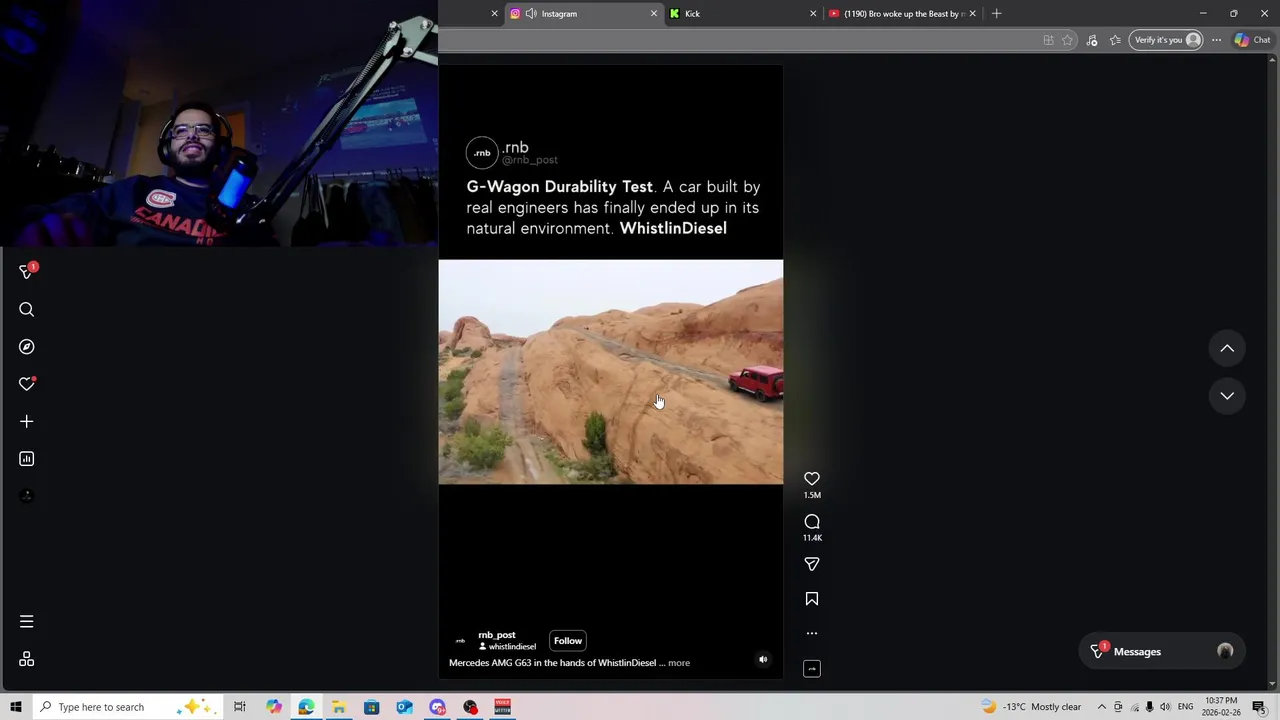The width and height of the screenshot is (1280, 720).
Task: Create a new post with plus icon
Action: (27, 422)
